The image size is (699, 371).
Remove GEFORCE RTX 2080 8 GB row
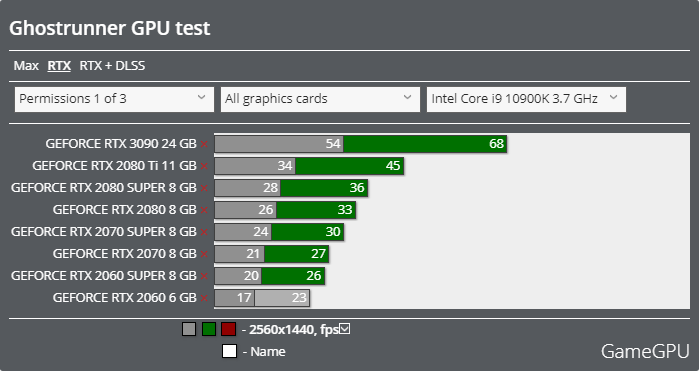204,210
